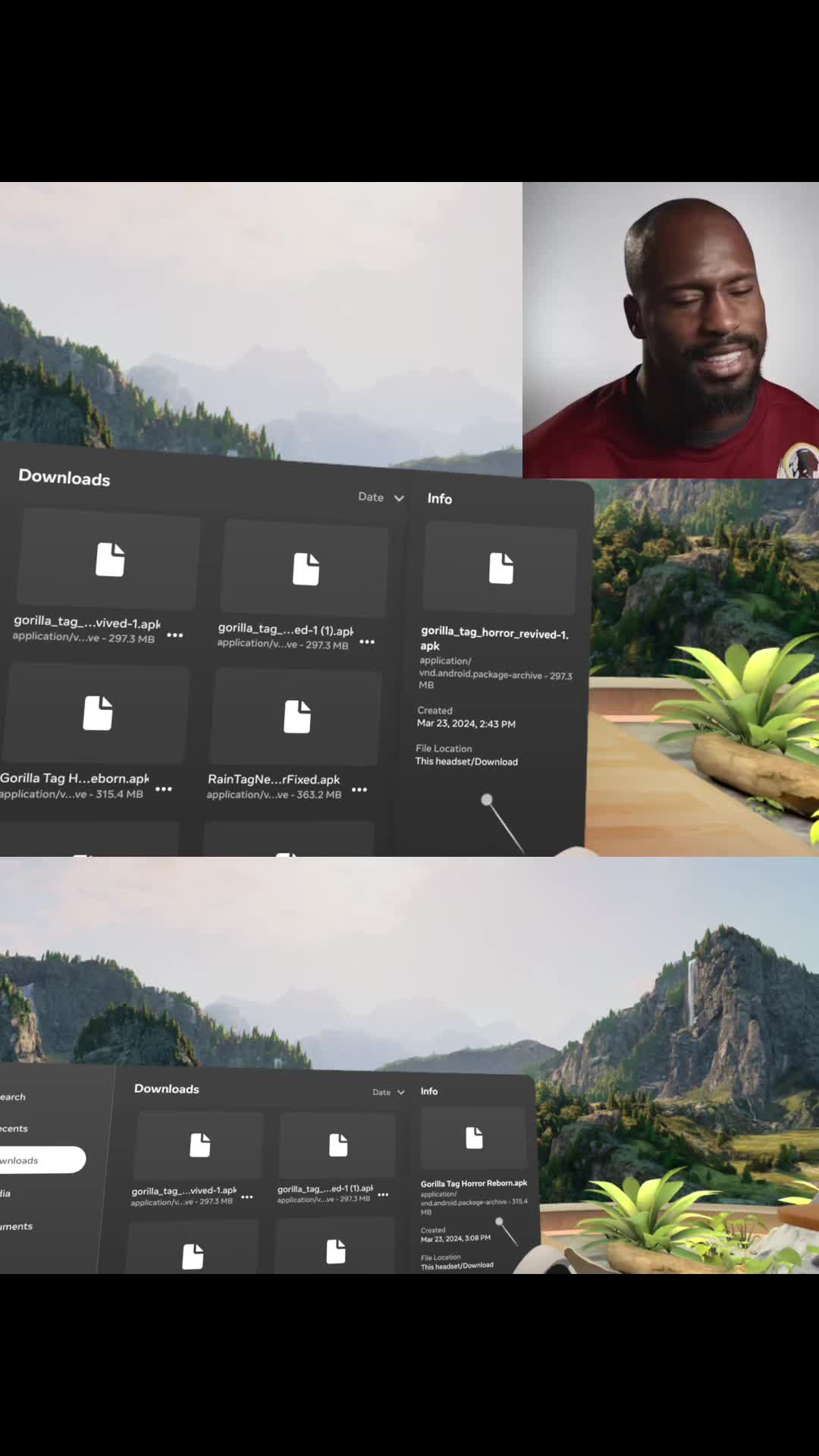Expand the Date sort dropdown in upper panel

[x=381, y=497]
